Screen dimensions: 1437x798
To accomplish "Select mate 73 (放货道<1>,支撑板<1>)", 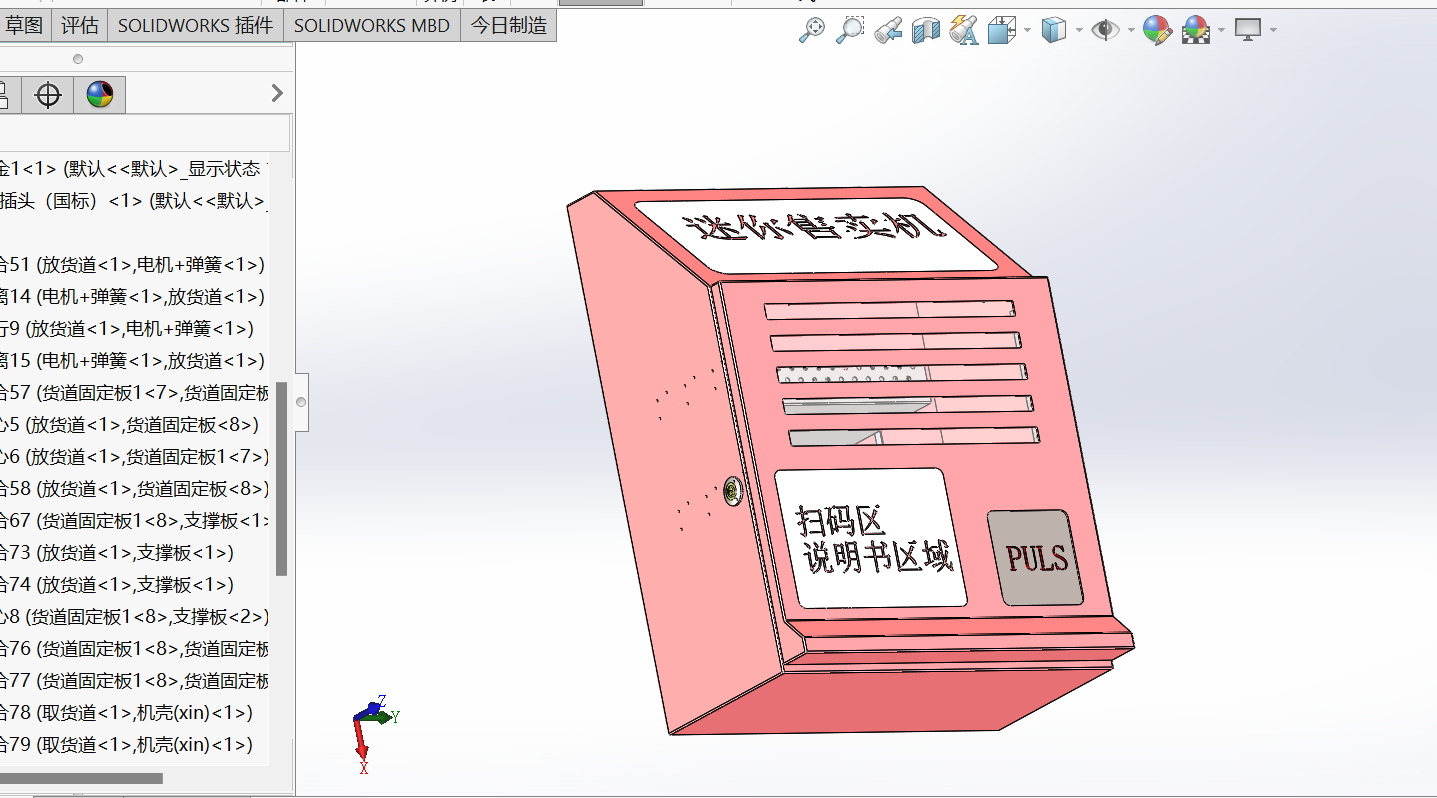I will pyautogui.click(x=117, y=553).
